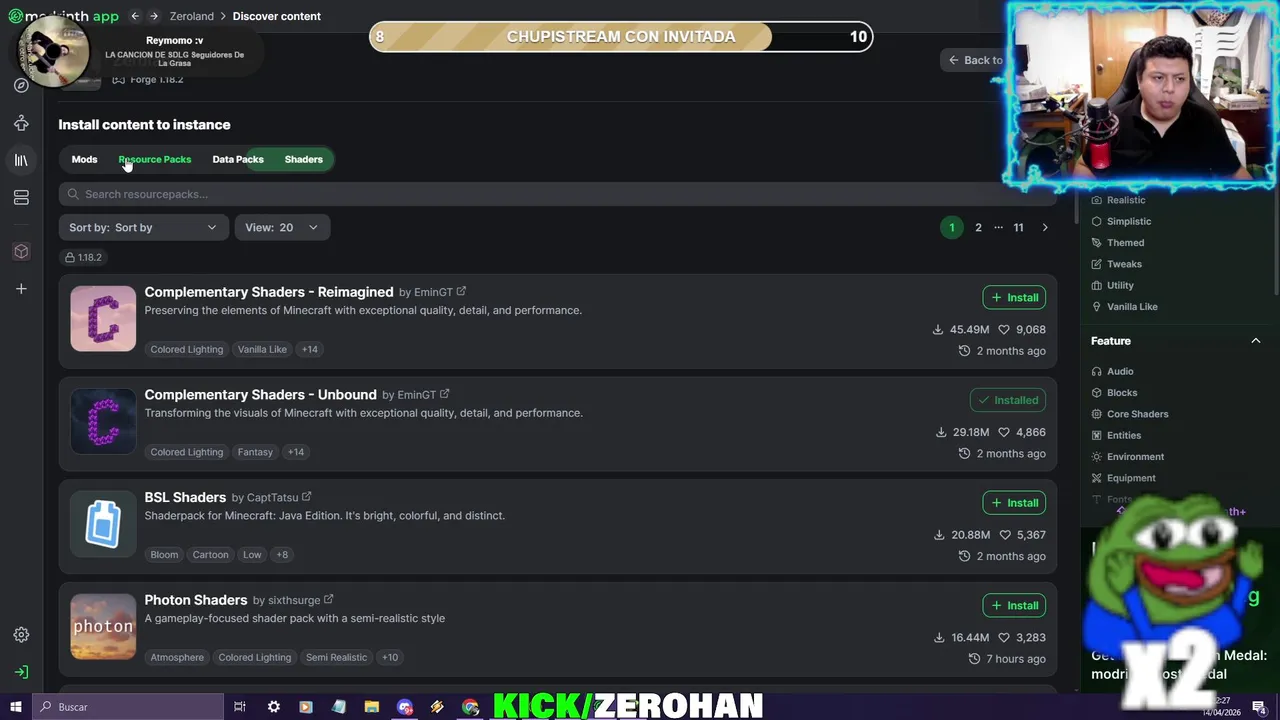Switch to the Data Packs tab
1280x720 pixels.
[x=238, y=159]
